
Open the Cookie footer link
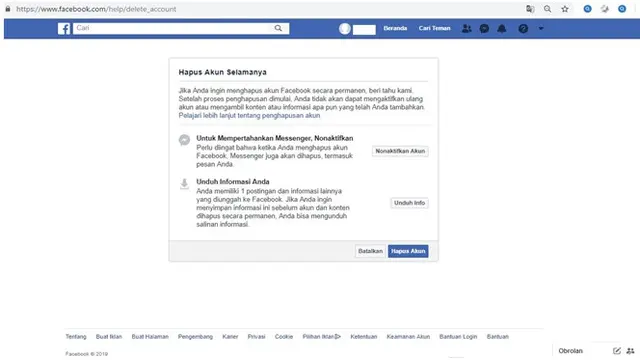pos(284,337)
